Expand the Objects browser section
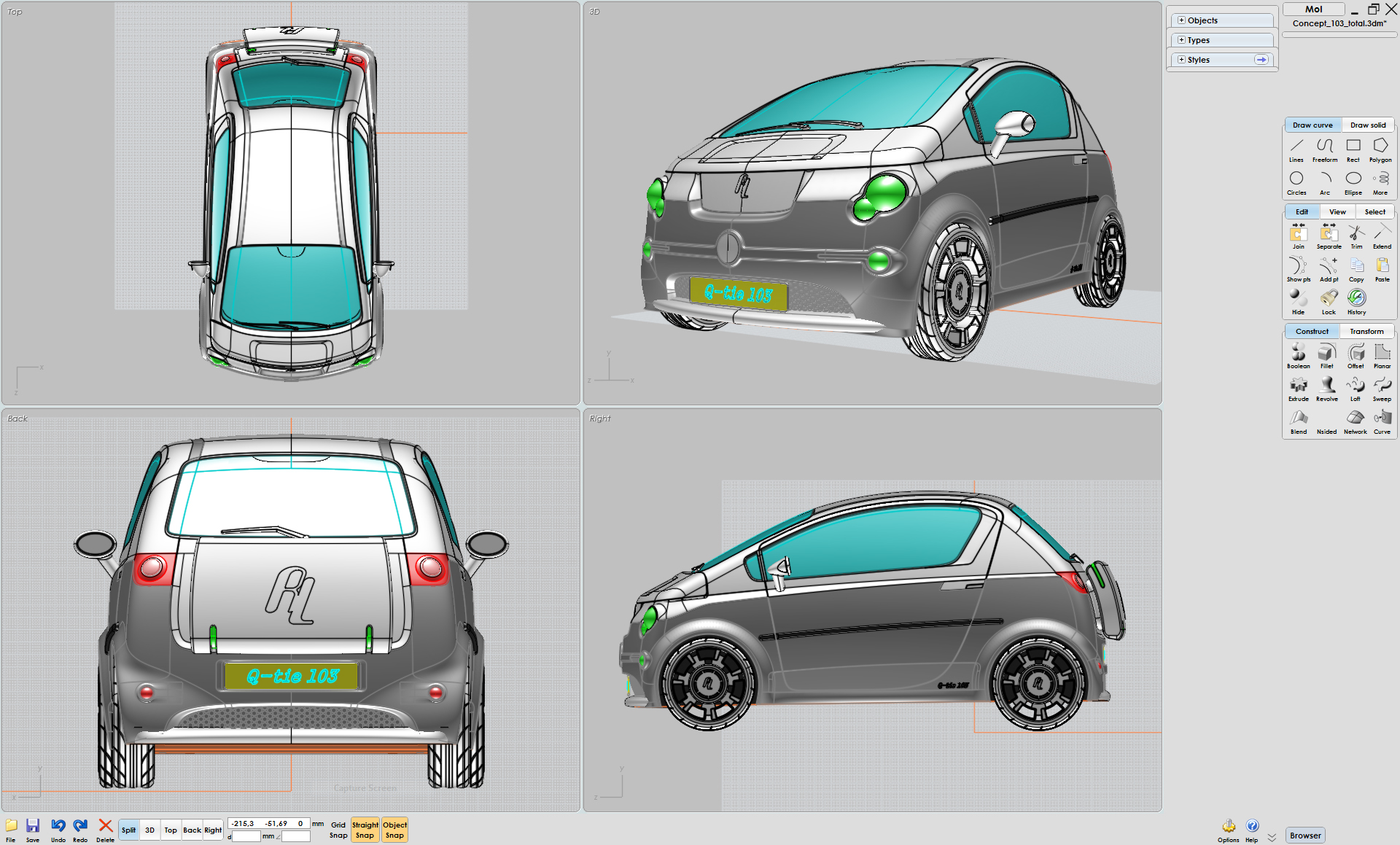1400x845 pixels. coord(1181,20)
